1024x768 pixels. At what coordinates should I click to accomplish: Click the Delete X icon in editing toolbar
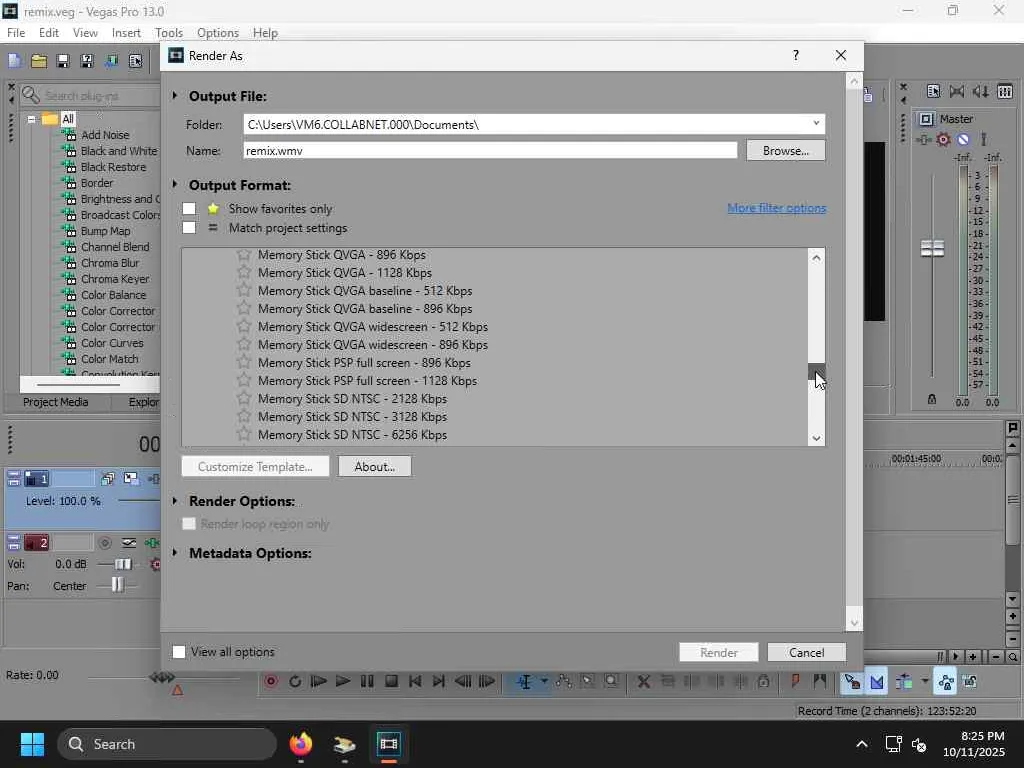[643, 682]
